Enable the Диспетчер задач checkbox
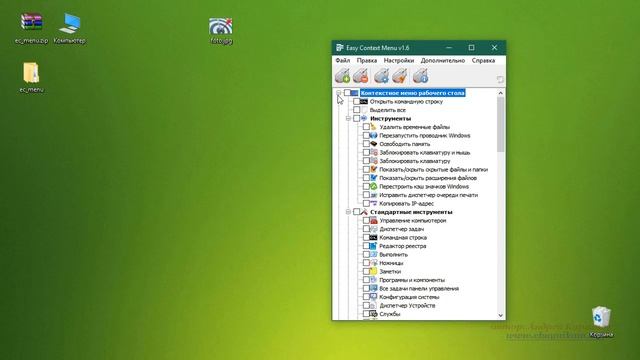640x360 pixels. pos(366,229)
